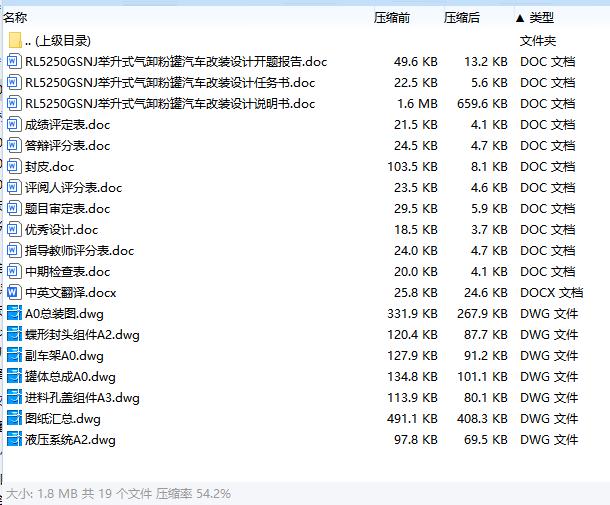
Task: Click the 103.5 KB size of 封皮.doc
Action: click(412, 167)
